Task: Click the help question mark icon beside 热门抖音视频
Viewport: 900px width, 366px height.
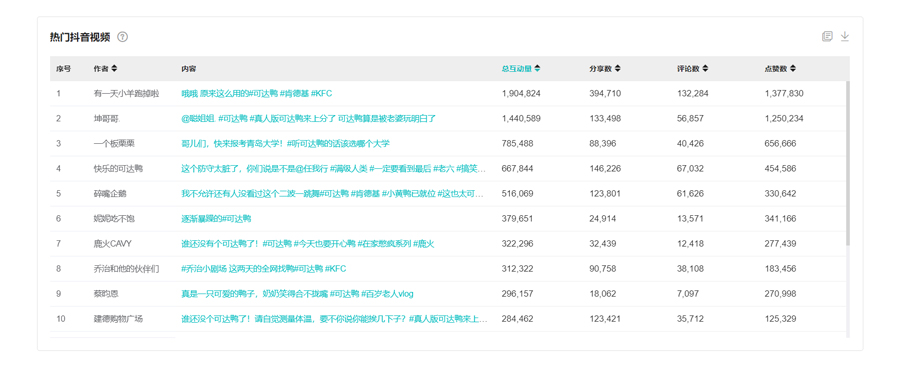Action: pos(122,37)
